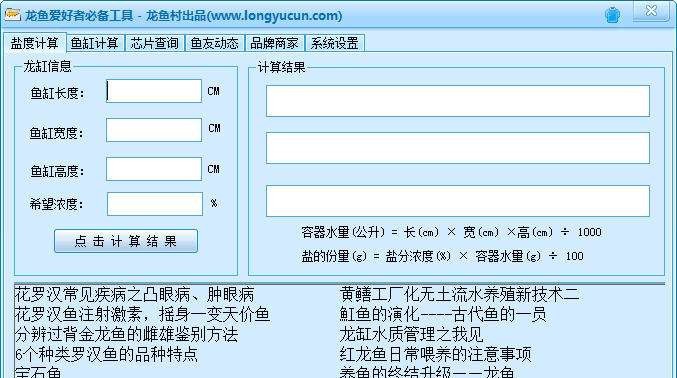Select the second 计算结果 output box
This screenshot has width=677, height=378.
(x=458, y=148)
